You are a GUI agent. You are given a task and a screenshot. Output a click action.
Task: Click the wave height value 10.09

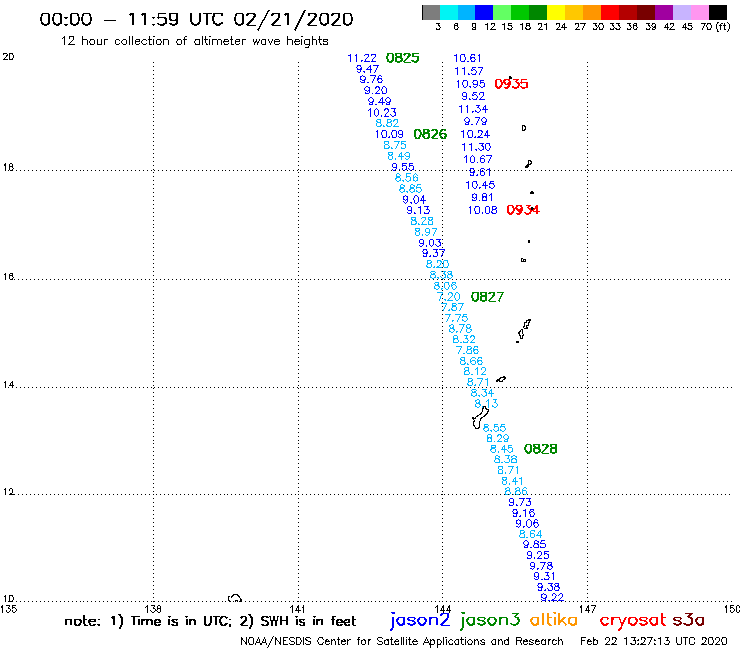point(389,134)
